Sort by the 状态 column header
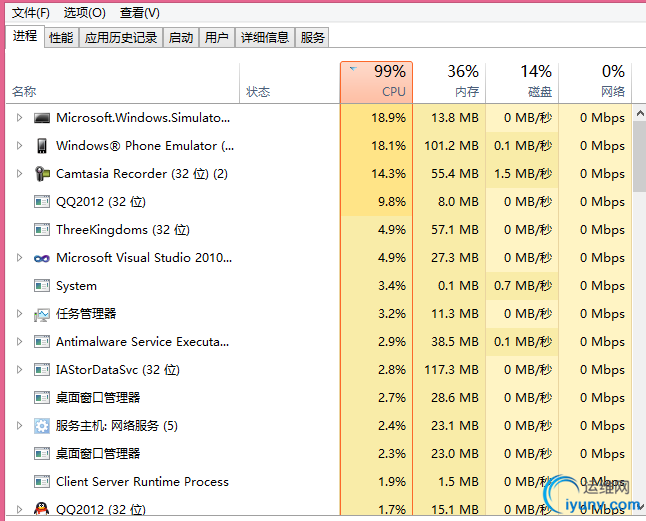 [x=290, y=83]
